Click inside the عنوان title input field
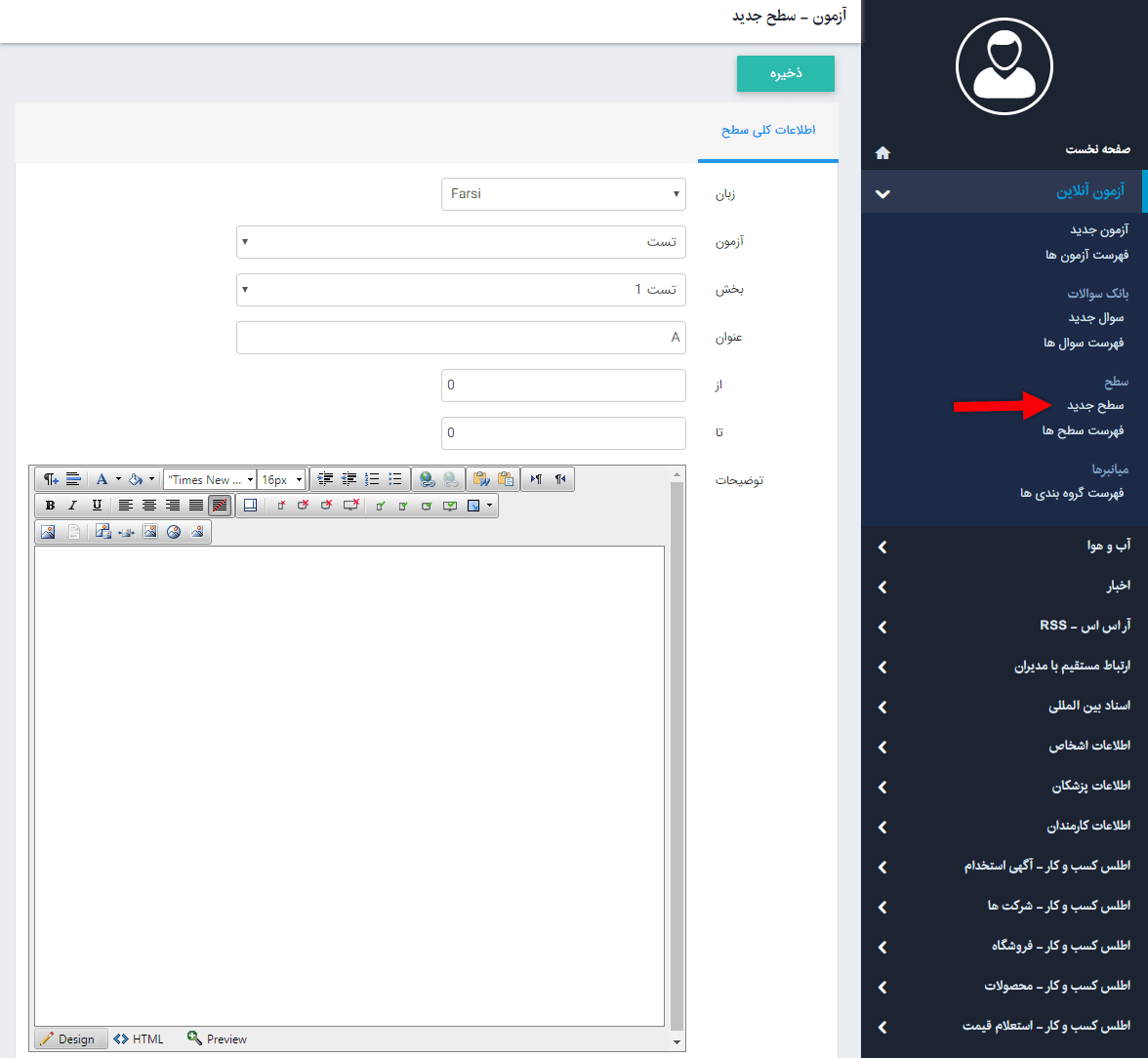 [x=461, y=337]
